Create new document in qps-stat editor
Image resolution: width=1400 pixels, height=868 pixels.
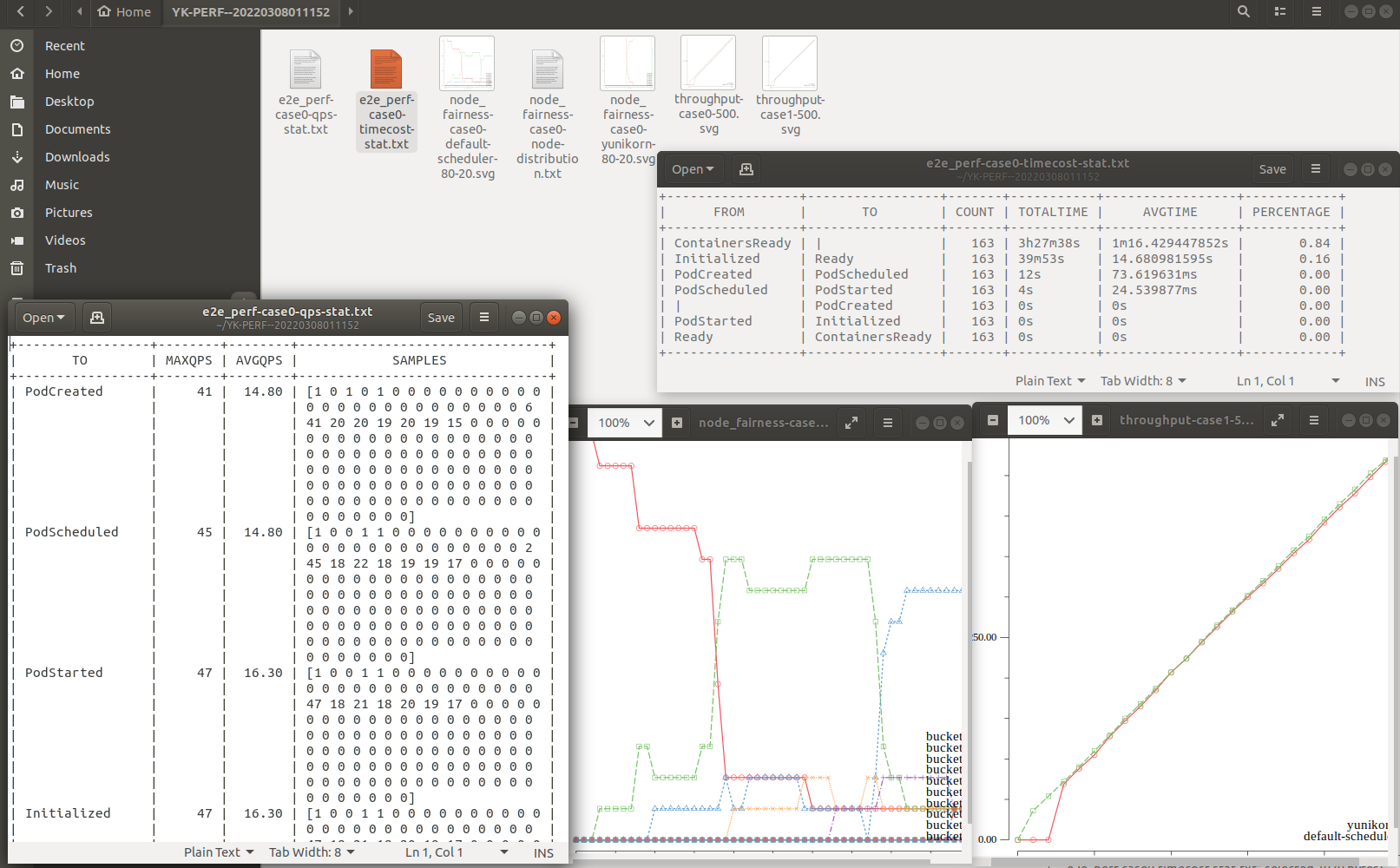click(x=97, y=318)
